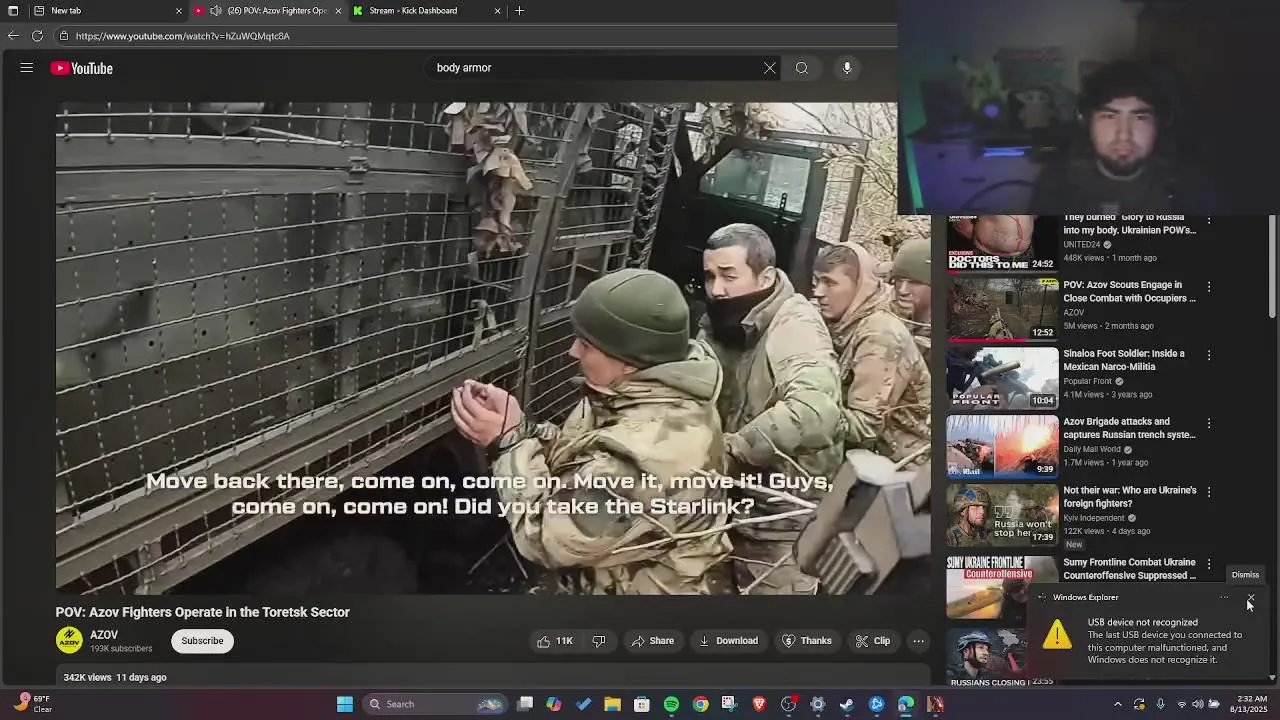Open Google Chrome from the taskbar

[x=701, y=704]
